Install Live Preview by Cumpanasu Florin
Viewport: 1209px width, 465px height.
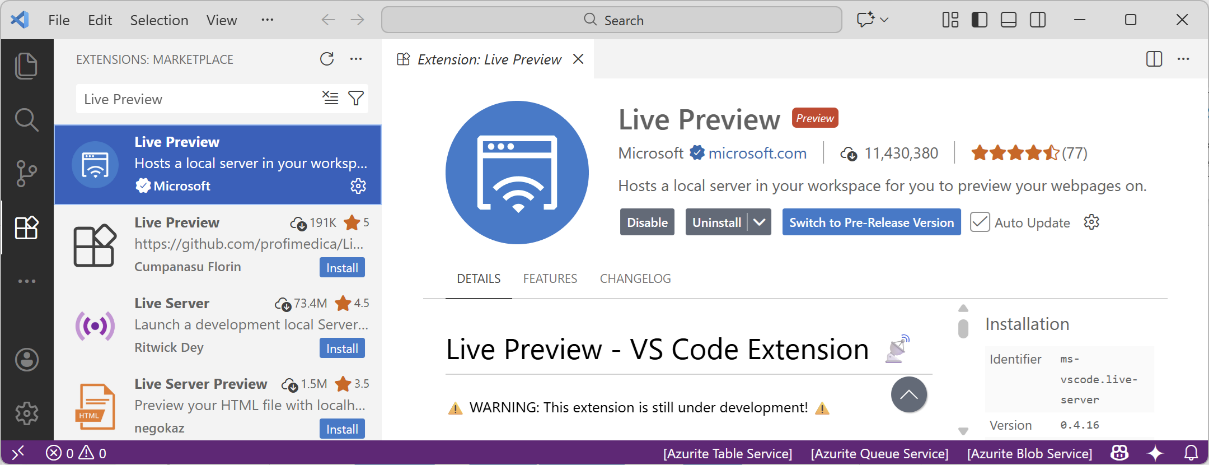click(x=342, y=268)
